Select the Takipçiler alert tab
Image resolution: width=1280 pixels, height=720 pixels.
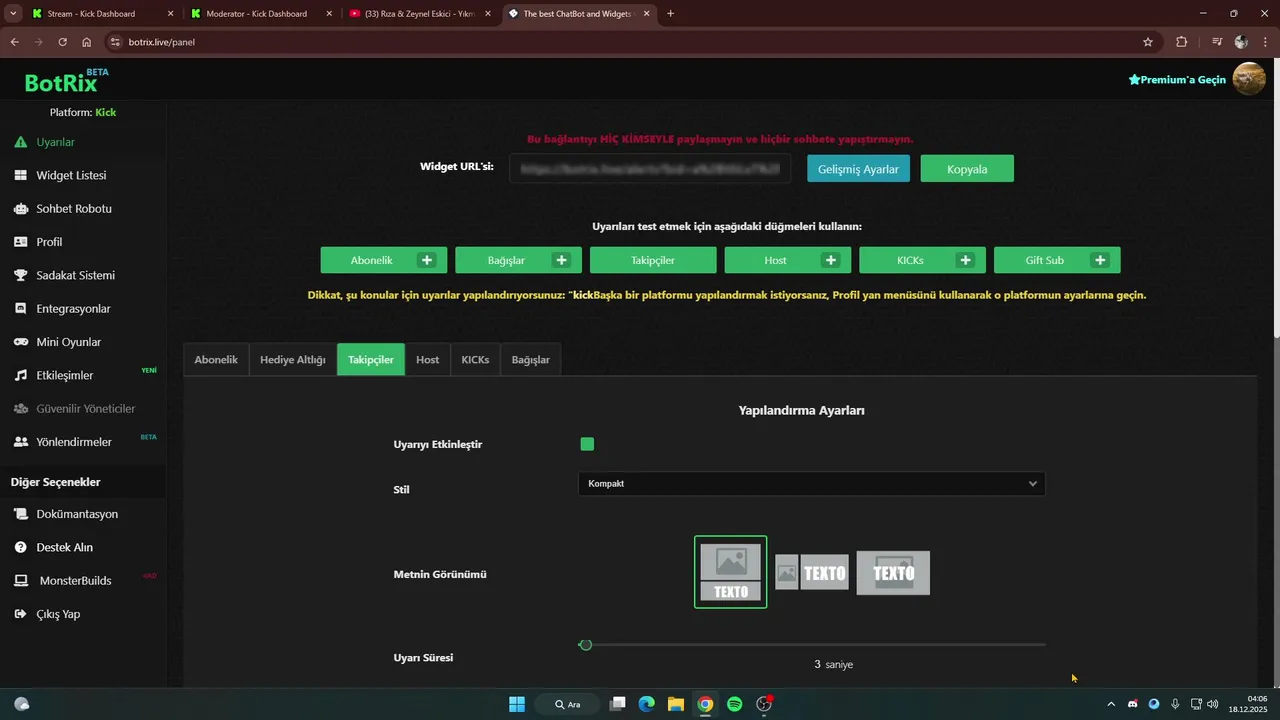coord(371,359)
